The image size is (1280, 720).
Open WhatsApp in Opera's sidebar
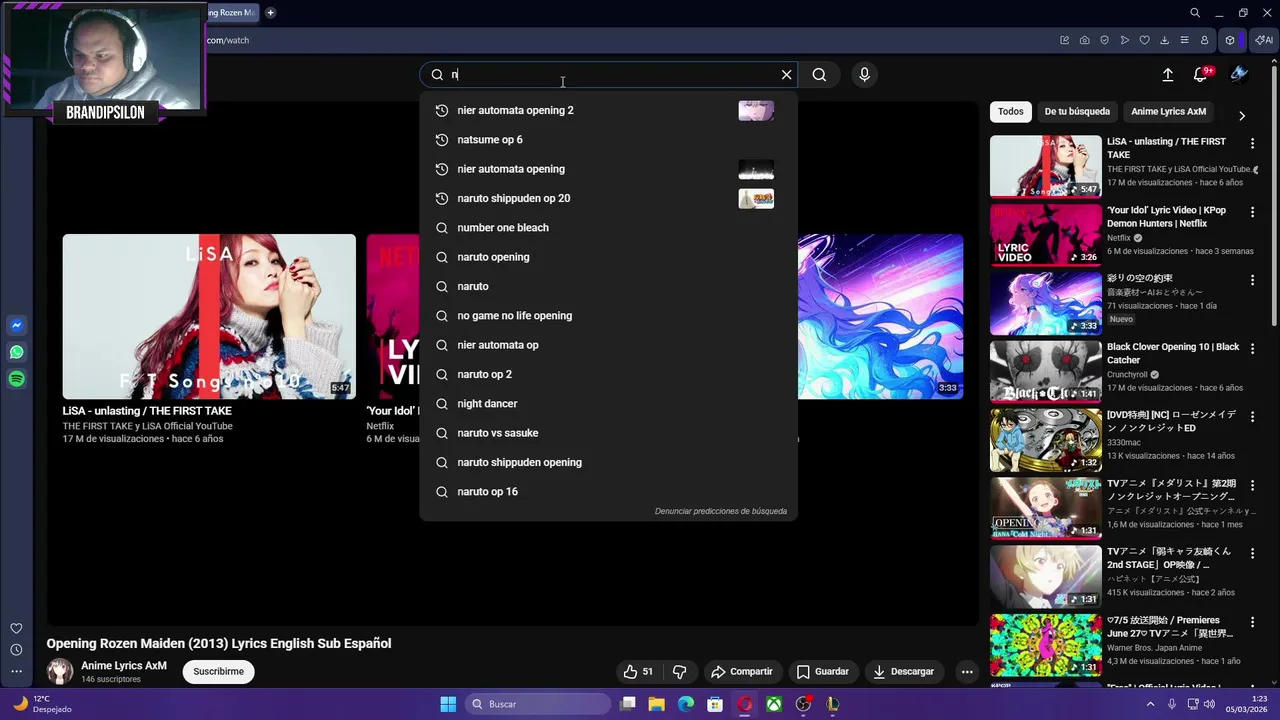(16, 352)
